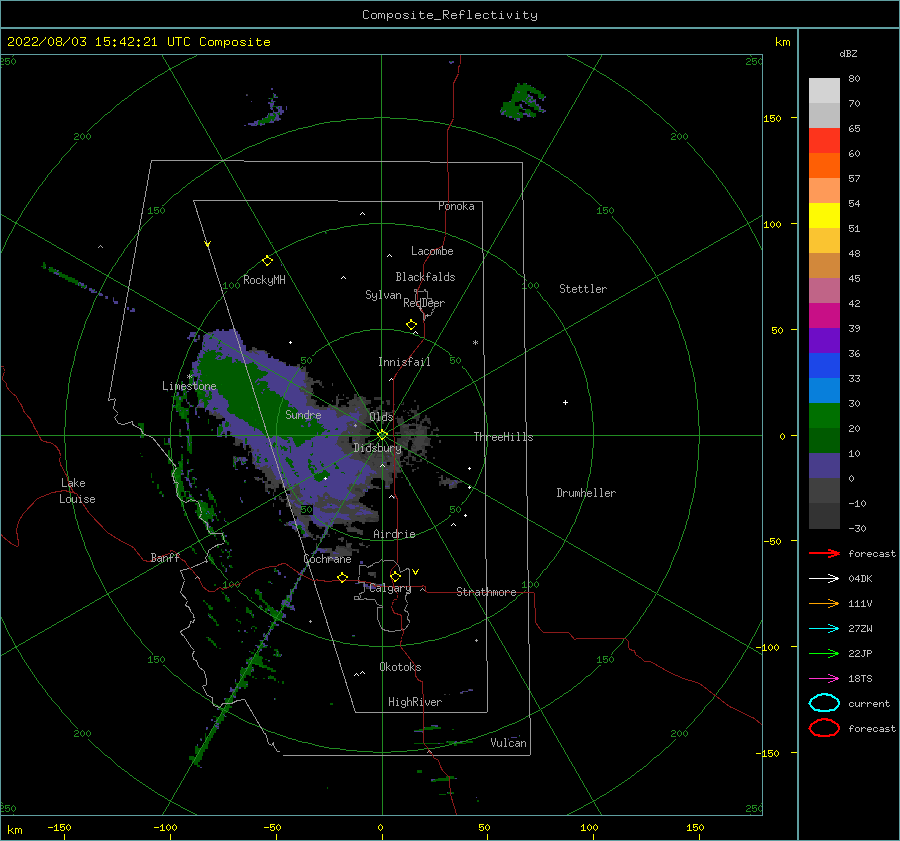Click the red forecast arrow in legend
The image size is (900, 841).
point(824,553)
